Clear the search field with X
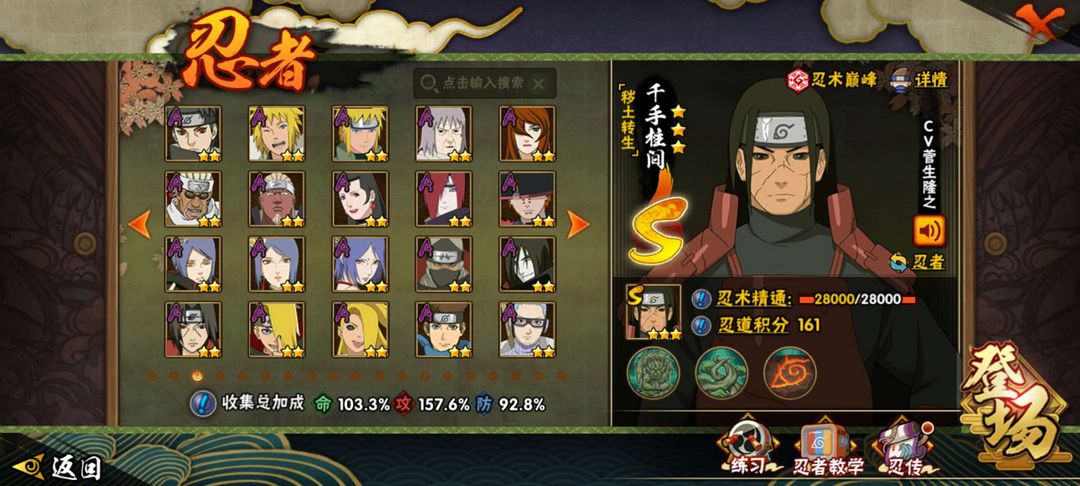 [539, 84]
